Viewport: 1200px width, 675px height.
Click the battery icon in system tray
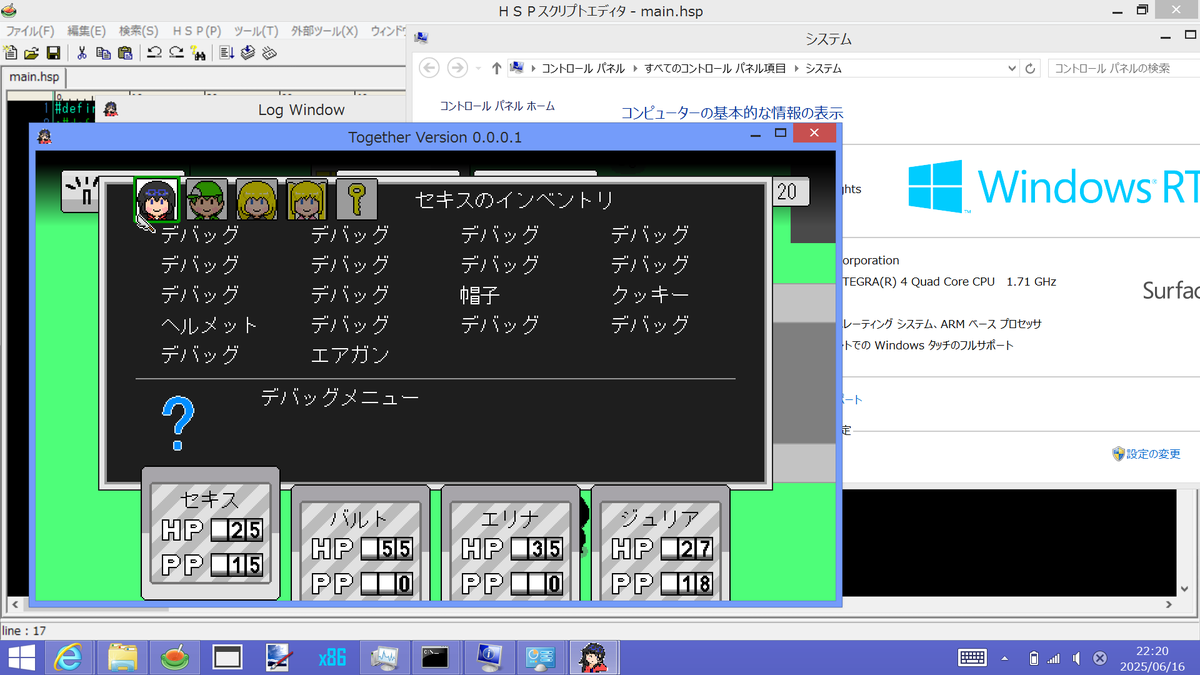1033,658
